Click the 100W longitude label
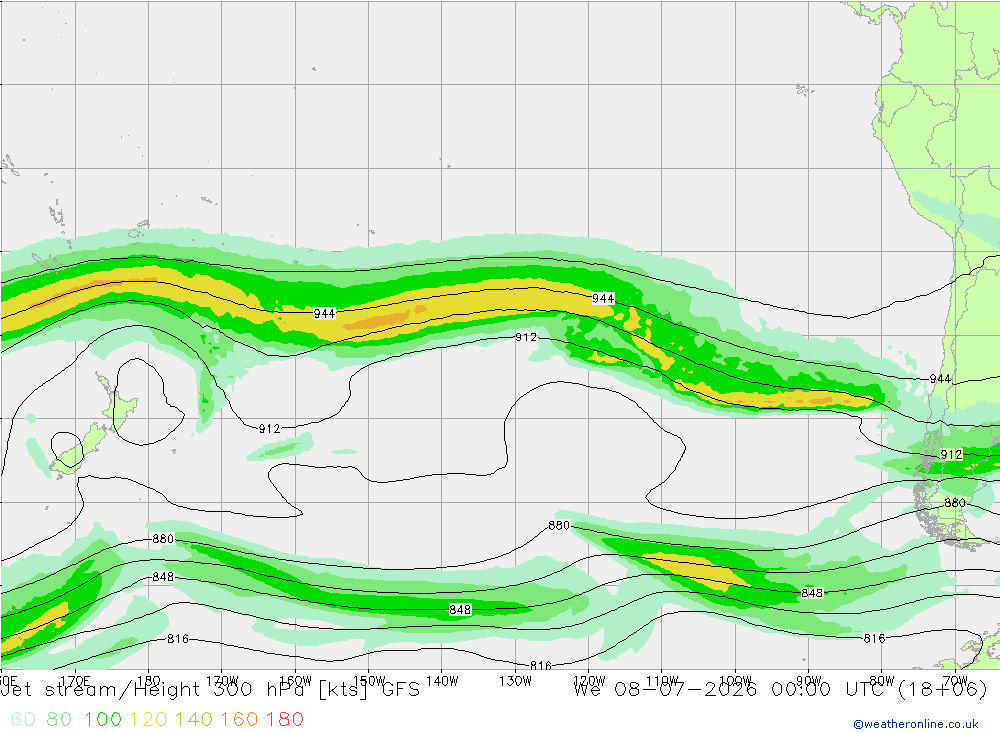Image resolution: width=1000 pixels, height=733 pixels. [x=735, y=681]
